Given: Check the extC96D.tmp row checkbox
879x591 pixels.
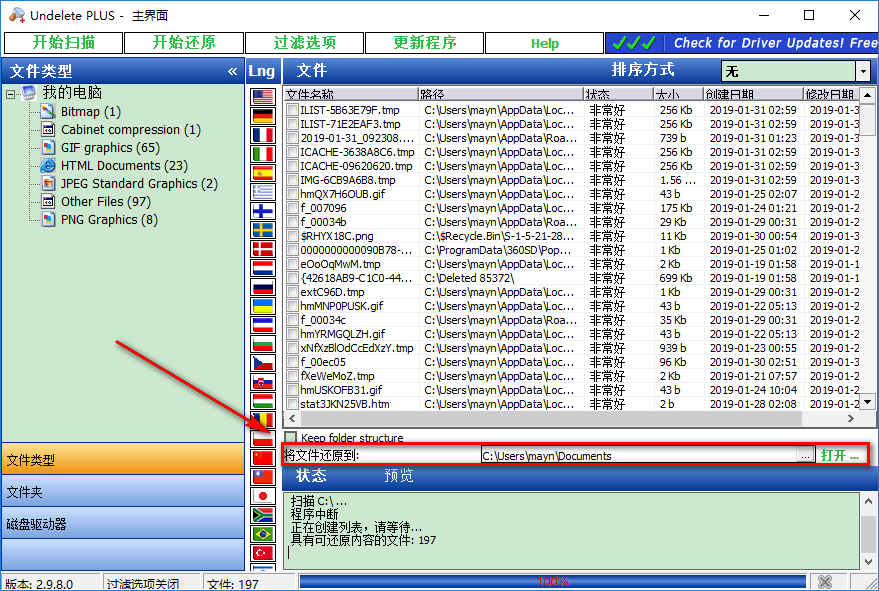Looking at the screenshot, I should (x=292, y=292).
